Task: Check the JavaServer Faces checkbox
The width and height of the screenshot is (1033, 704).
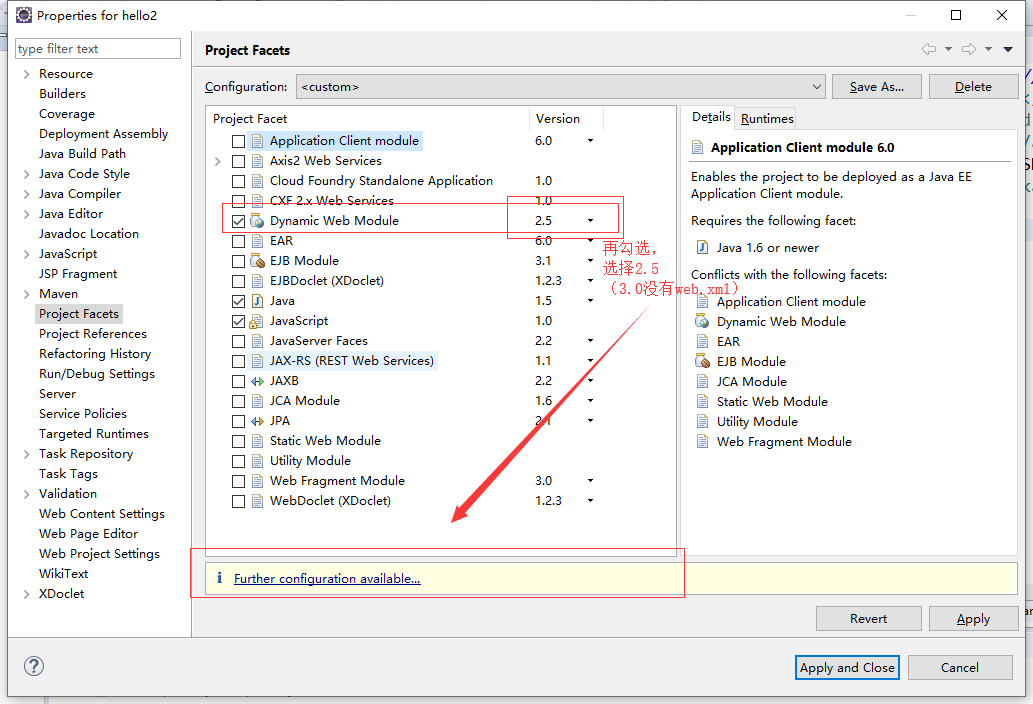Action: tap(238, 341)
